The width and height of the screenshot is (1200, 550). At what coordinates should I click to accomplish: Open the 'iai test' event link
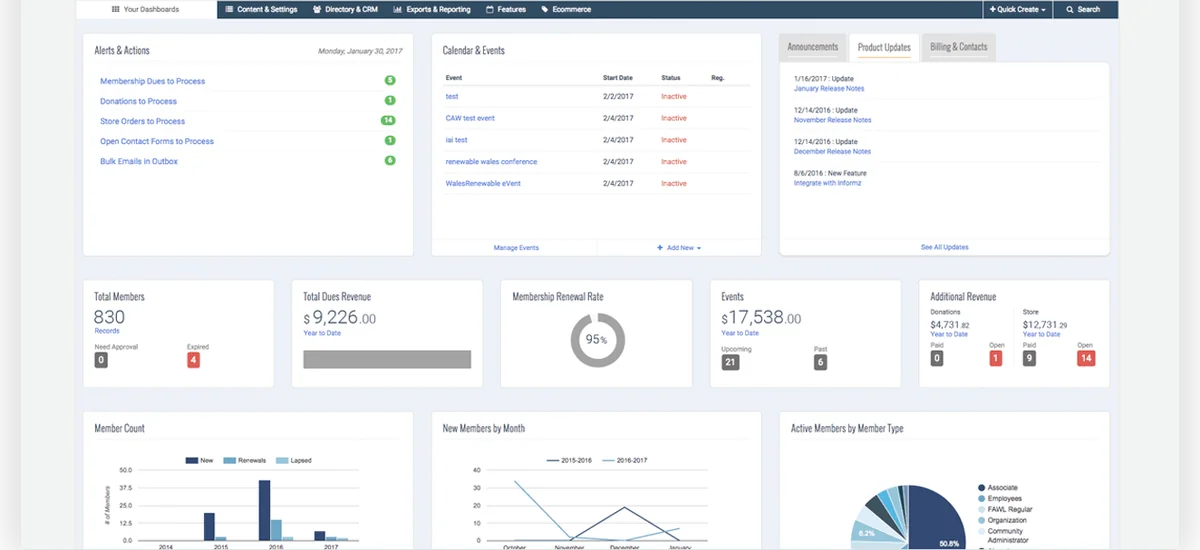(x=456, y=140)
